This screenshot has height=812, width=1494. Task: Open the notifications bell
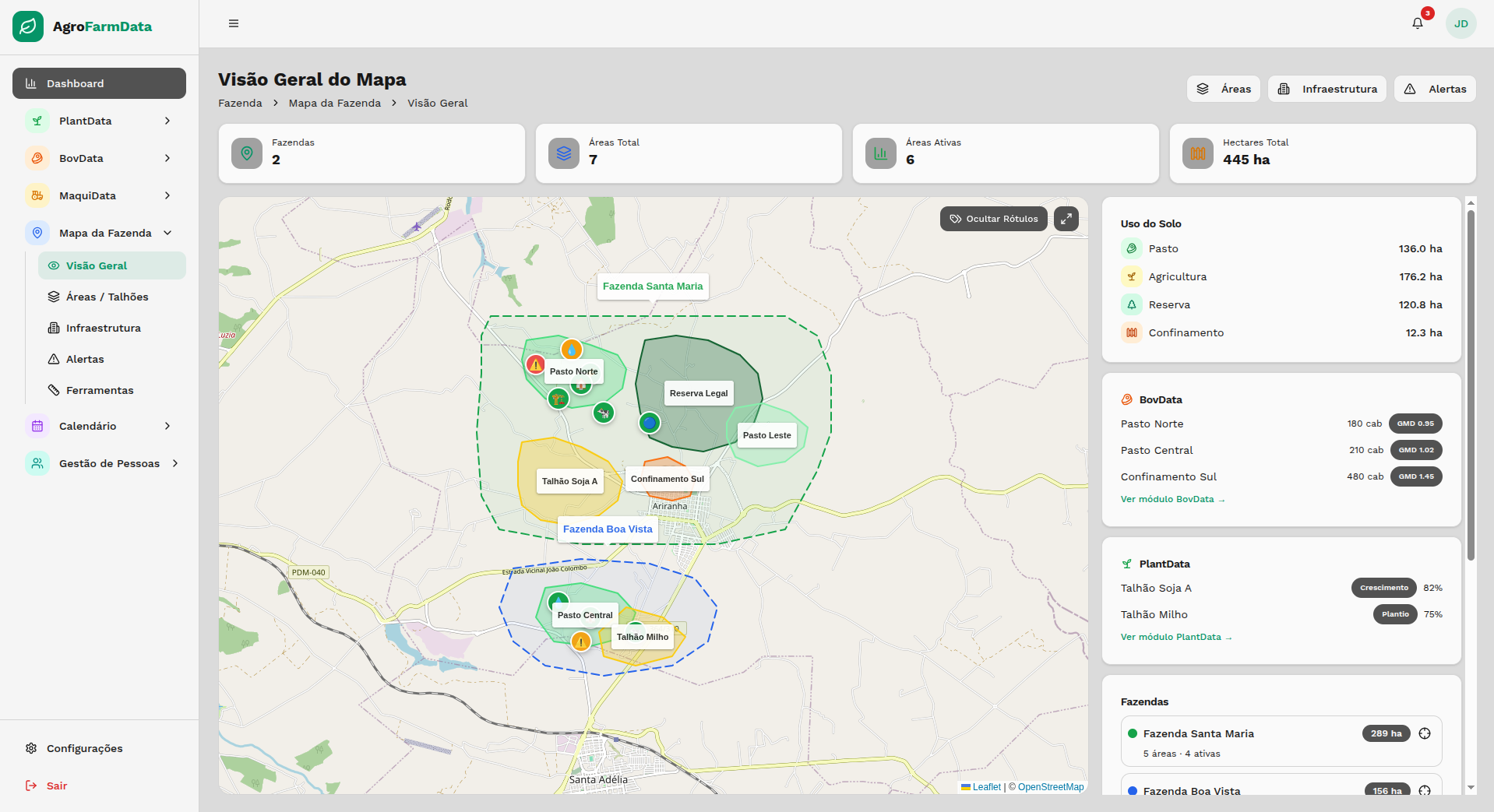tap(1417, 23)
